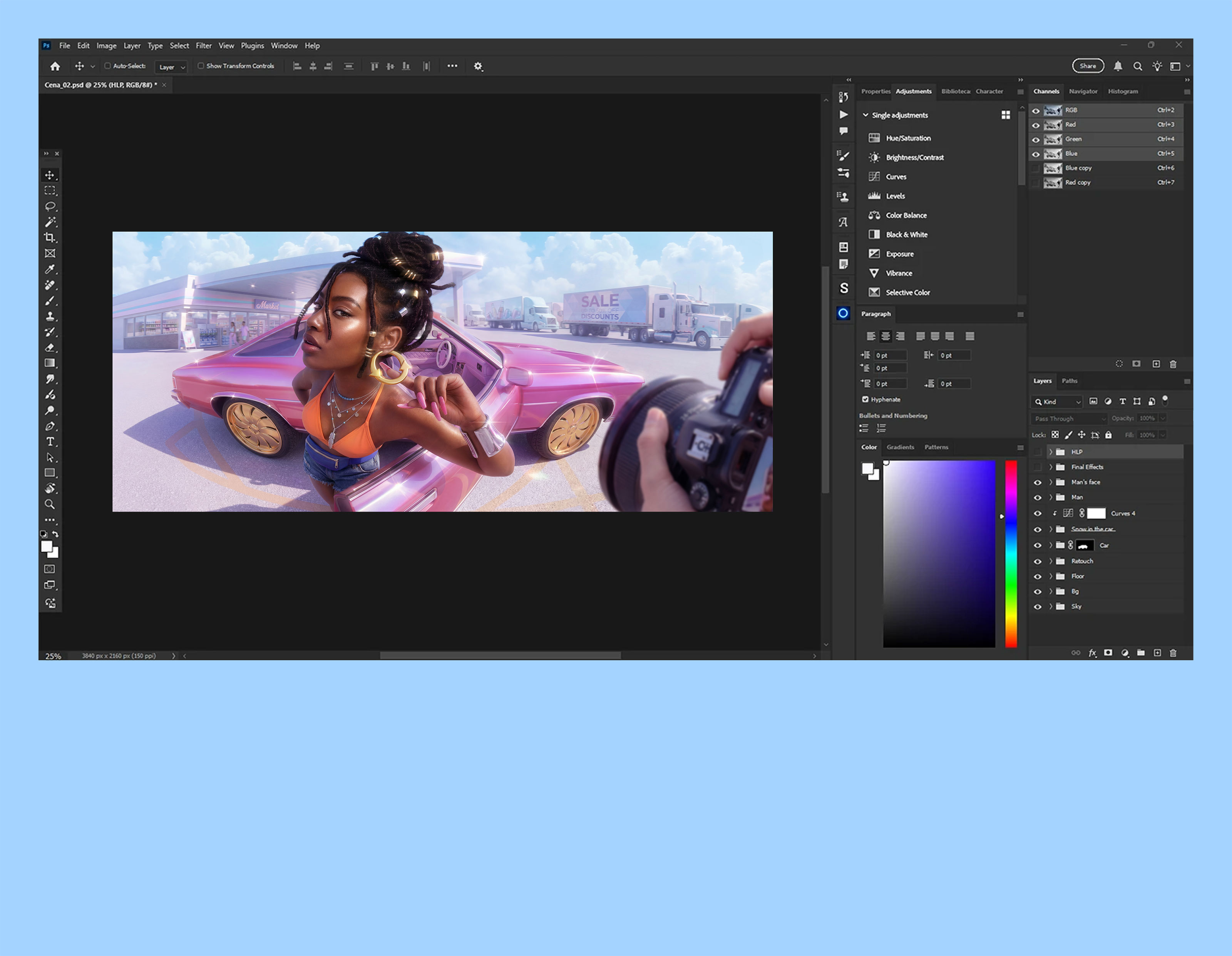Screen dimensions: 1232x956
Task: Select the Crop tool
Action: (x=50, y=238)
